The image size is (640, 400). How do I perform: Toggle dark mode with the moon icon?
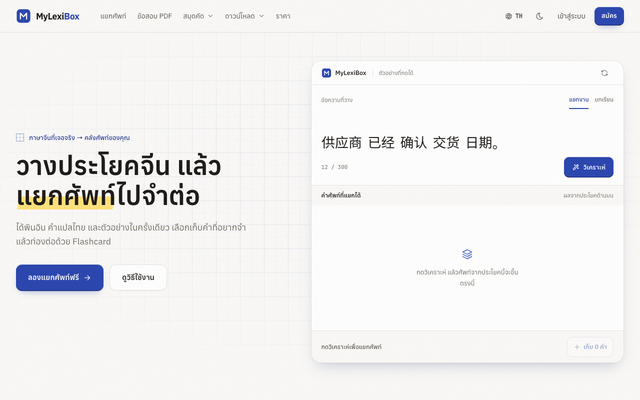point(539,16)
